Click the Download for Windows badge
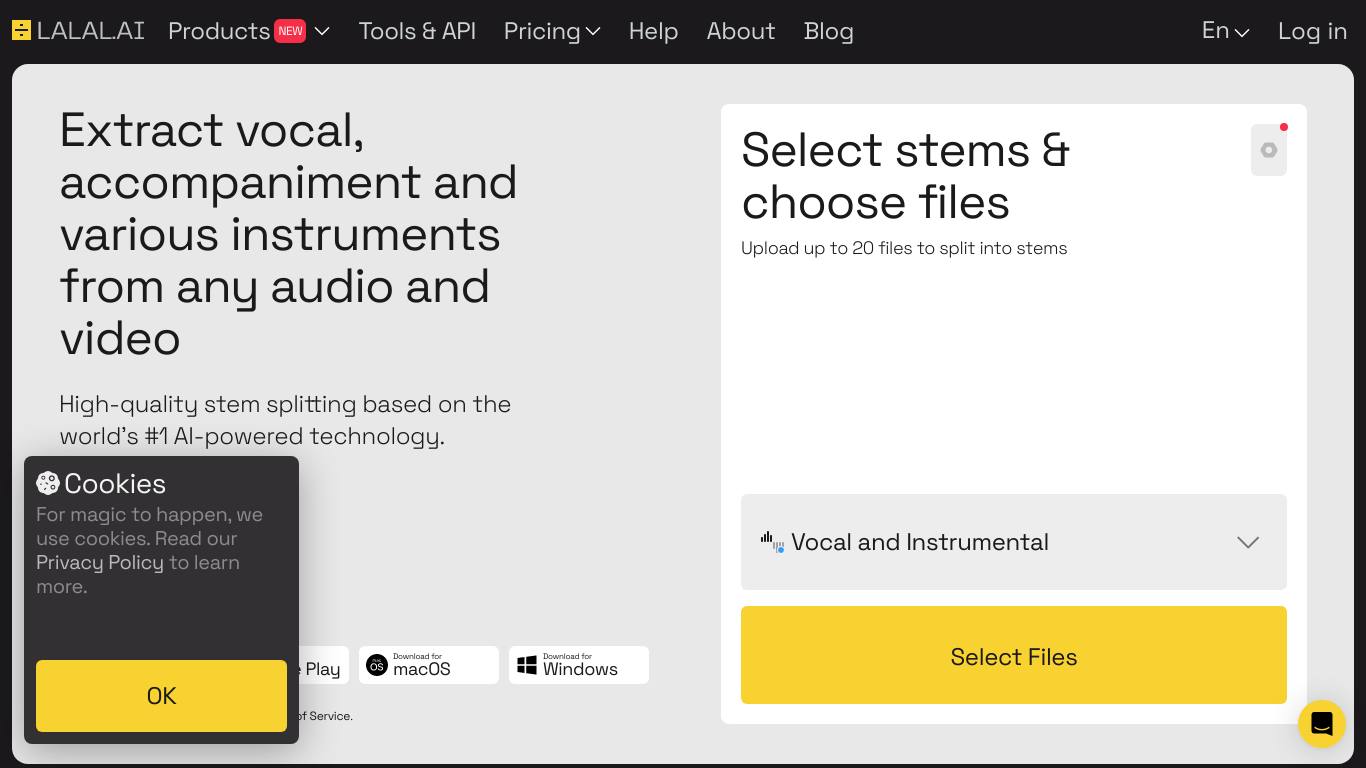Image resolution: width=1366 pixels, height=768 pixels. coord(578,665)
